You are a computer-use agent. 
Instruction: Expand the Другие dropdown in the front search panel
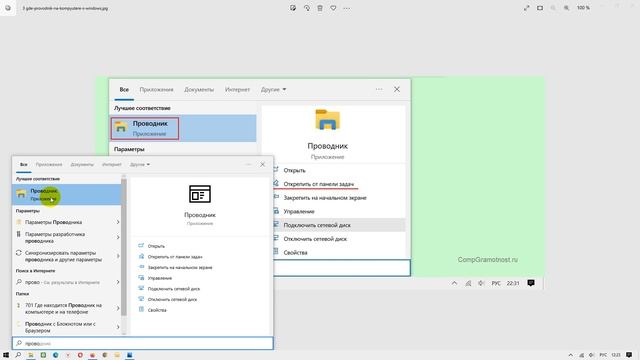click(140, 164)
